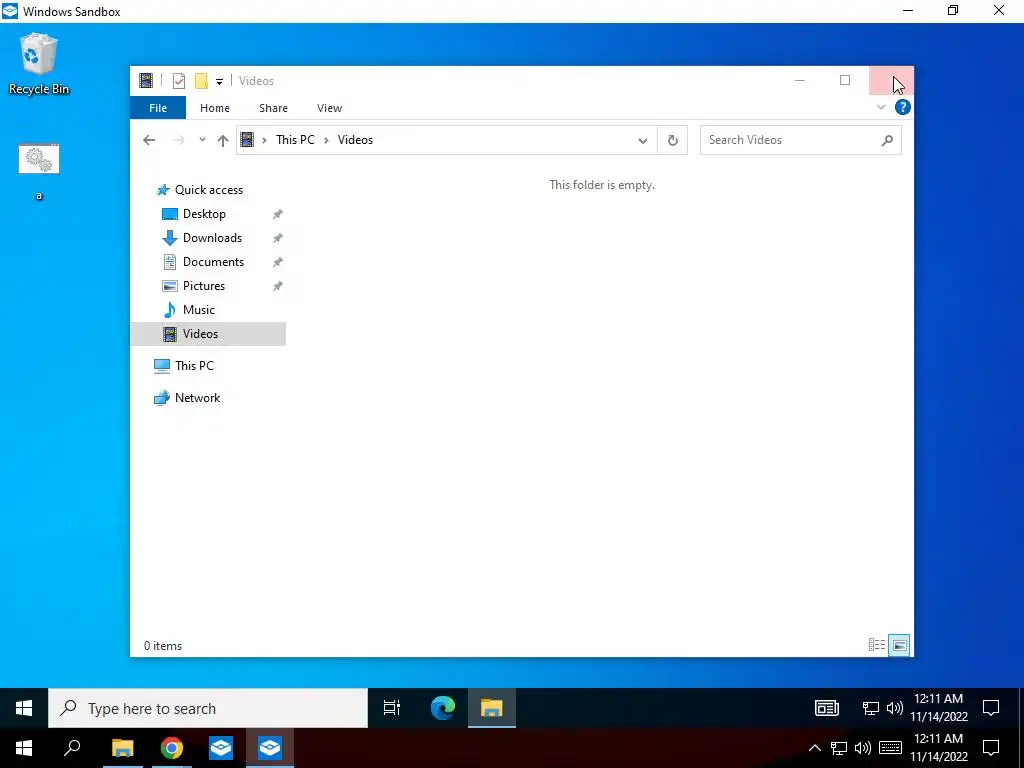Click the pin icon next to Desktop
1024x768 pixels.
click(x=278, y=214)
